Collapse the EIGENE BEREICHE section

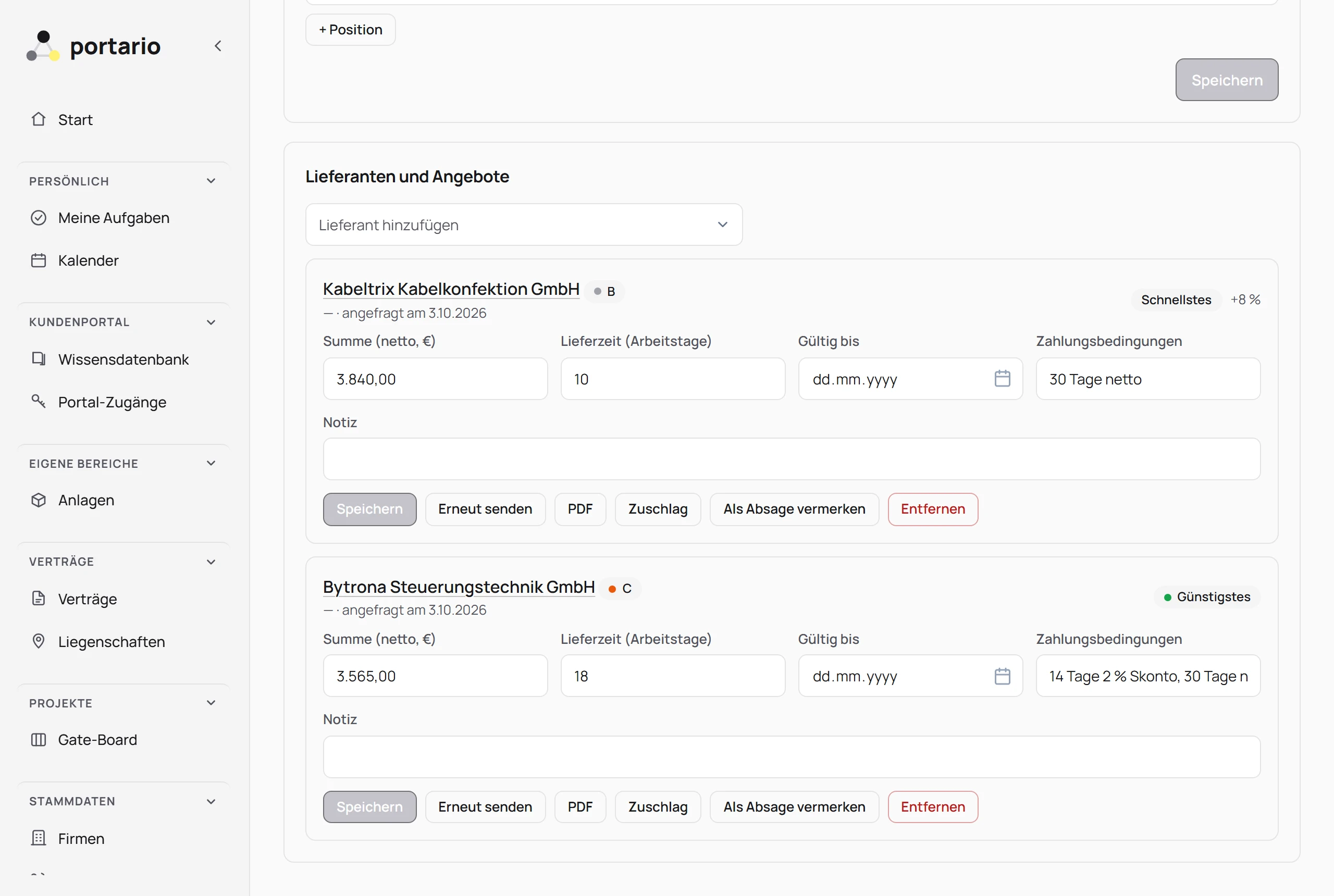click(x=211, y=464)
